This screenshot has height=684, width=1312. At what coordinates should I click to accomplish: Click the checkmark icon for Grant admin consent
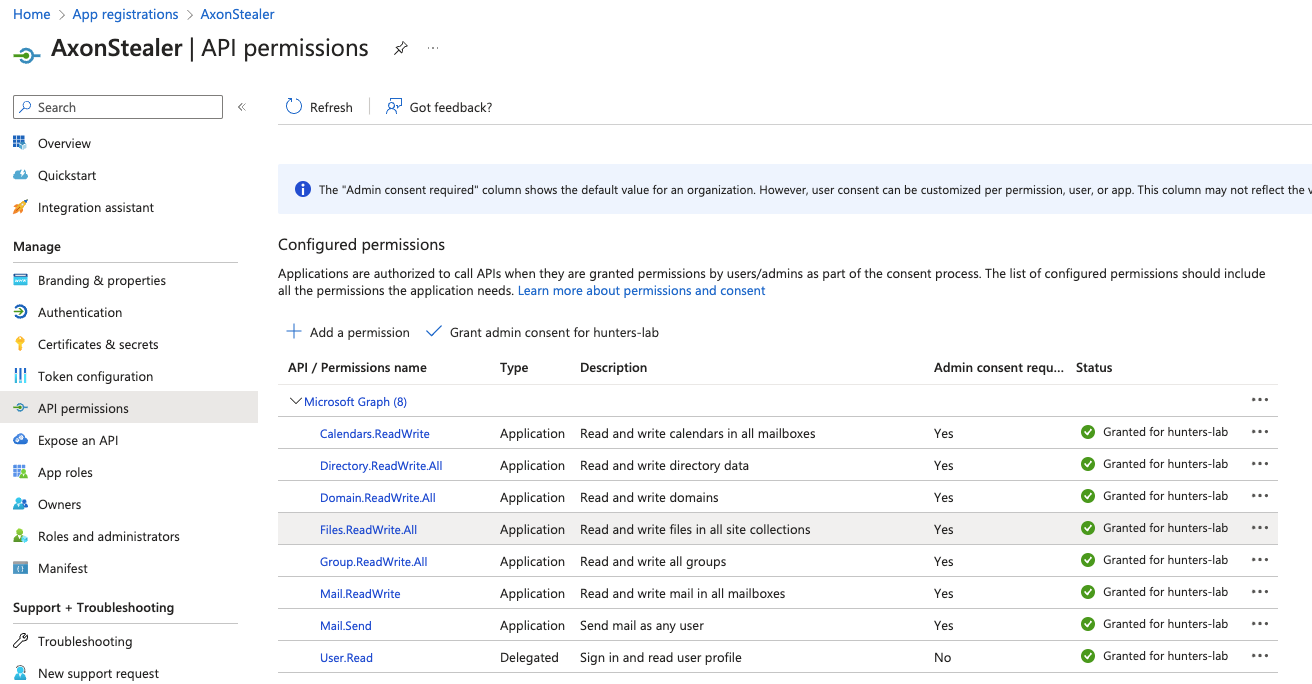pyautogui.click(x=434, y=331)
